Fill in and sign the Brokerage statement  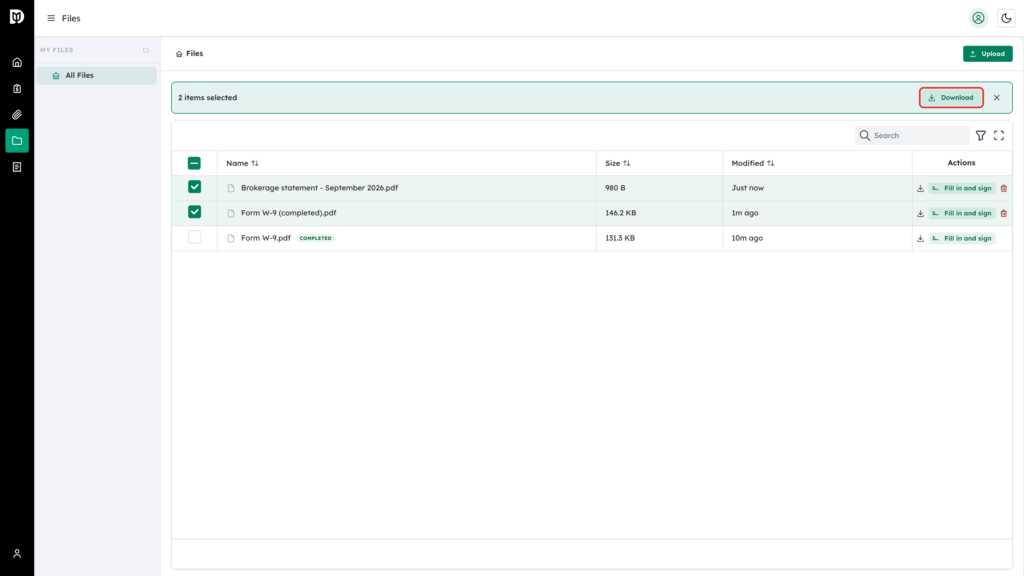pyautogui.click(x=962, y=188)
